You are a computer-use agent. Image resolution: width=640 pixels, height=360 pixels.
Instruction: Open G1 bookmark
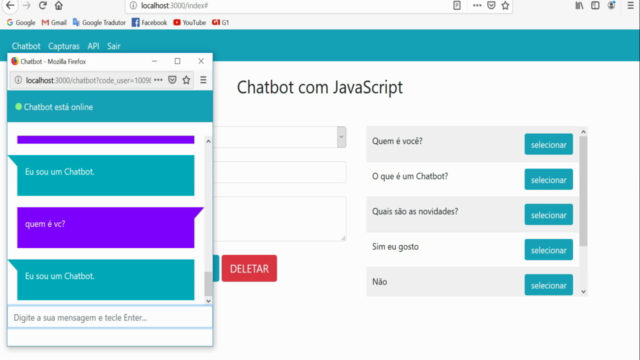(220, 22)
